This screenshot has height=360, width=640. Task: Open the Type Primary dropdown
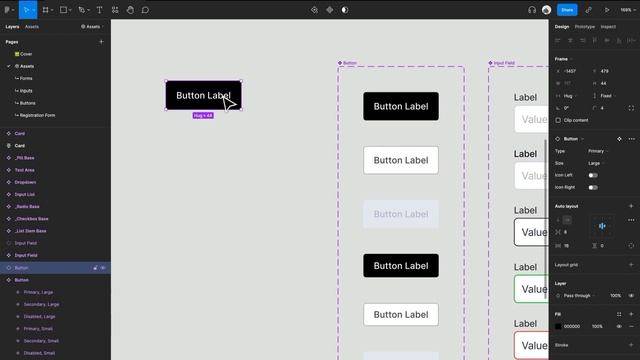click(598, 151)
